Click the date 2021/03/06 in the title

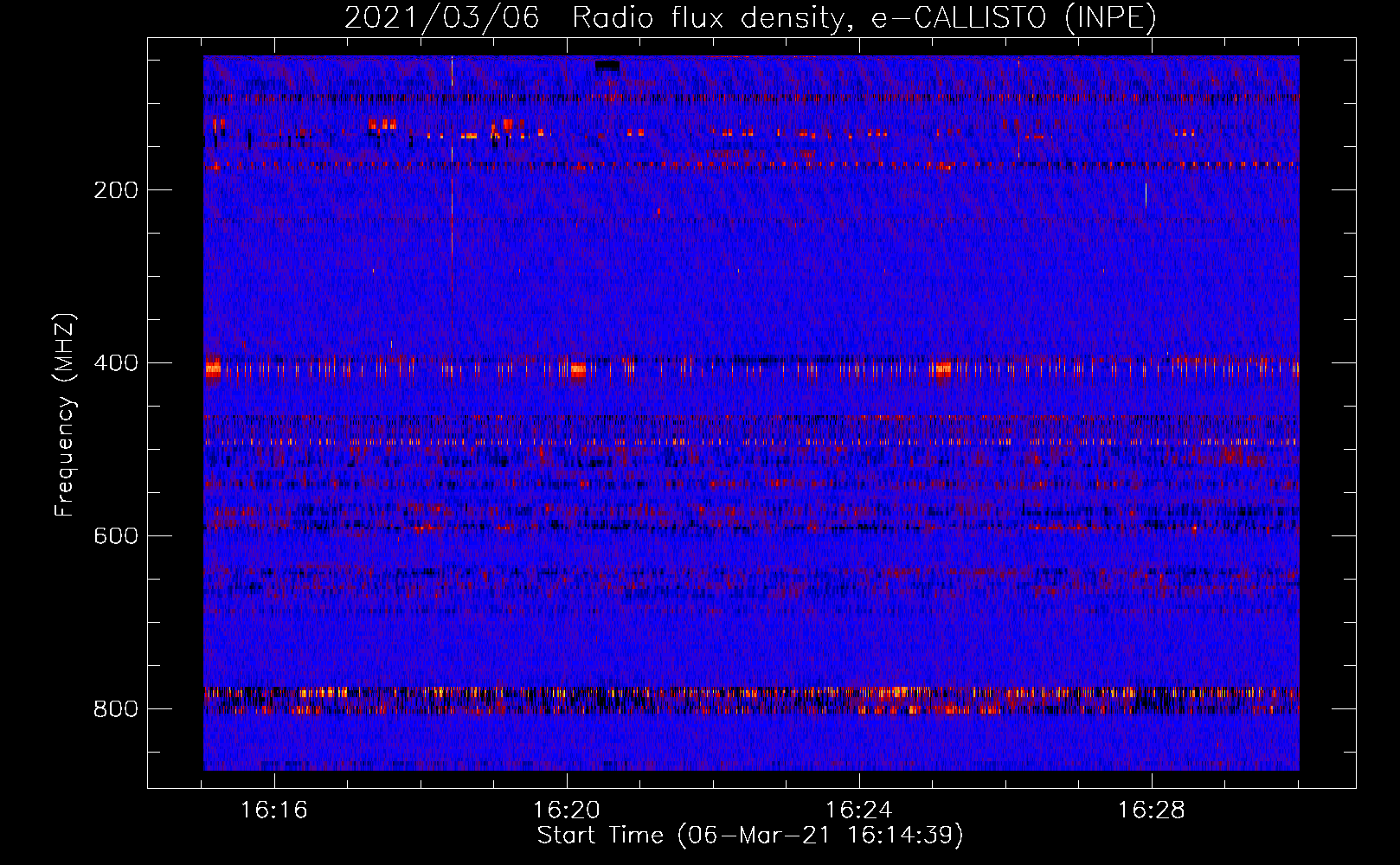point(441,18)
